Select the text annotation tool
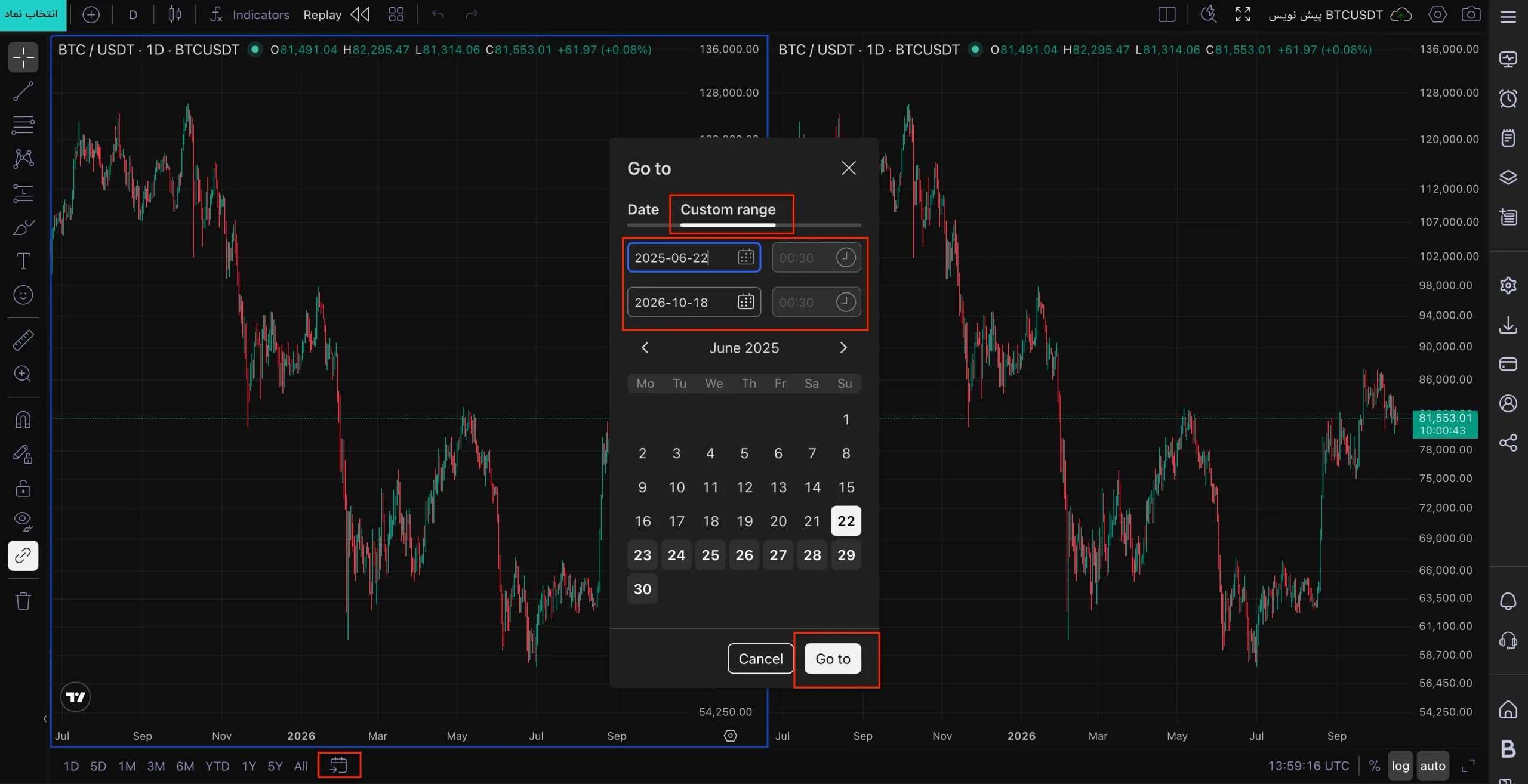This screenshot has height=784, width=1528. pyautogui.click(x=23, y=261)
